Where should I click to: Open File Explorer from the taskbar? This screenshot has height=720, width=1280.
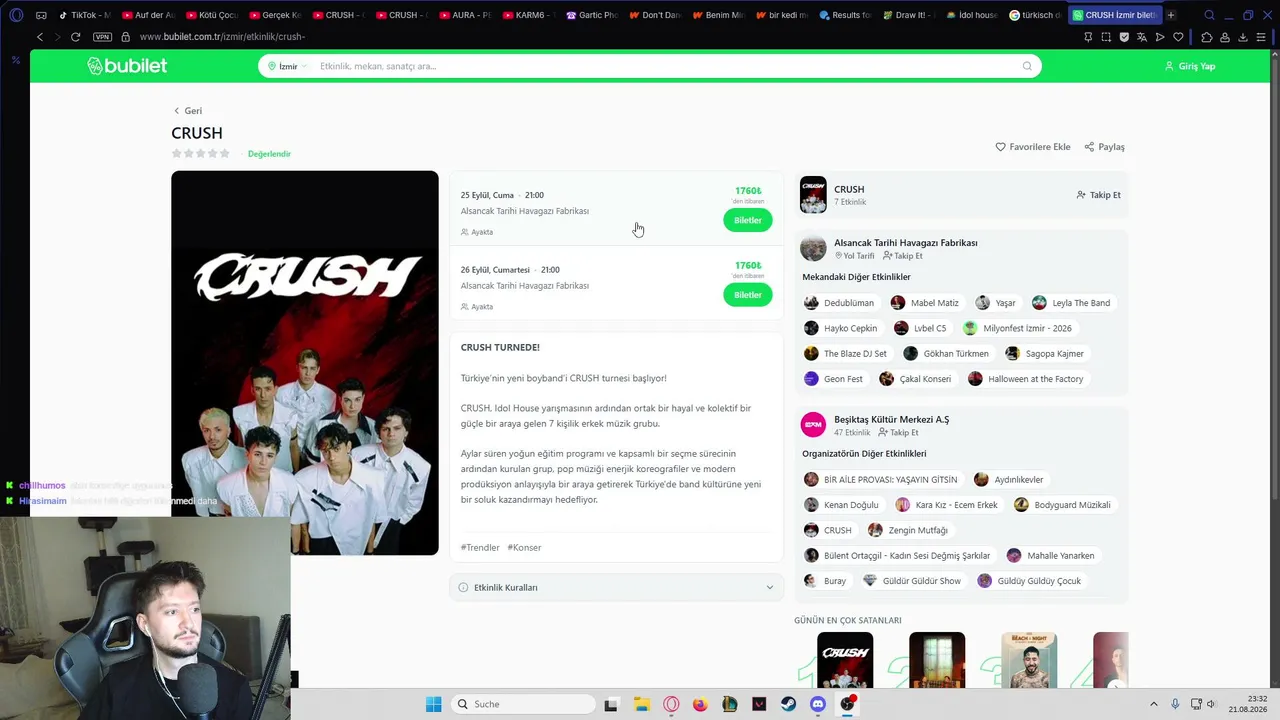tap(641, 704)
